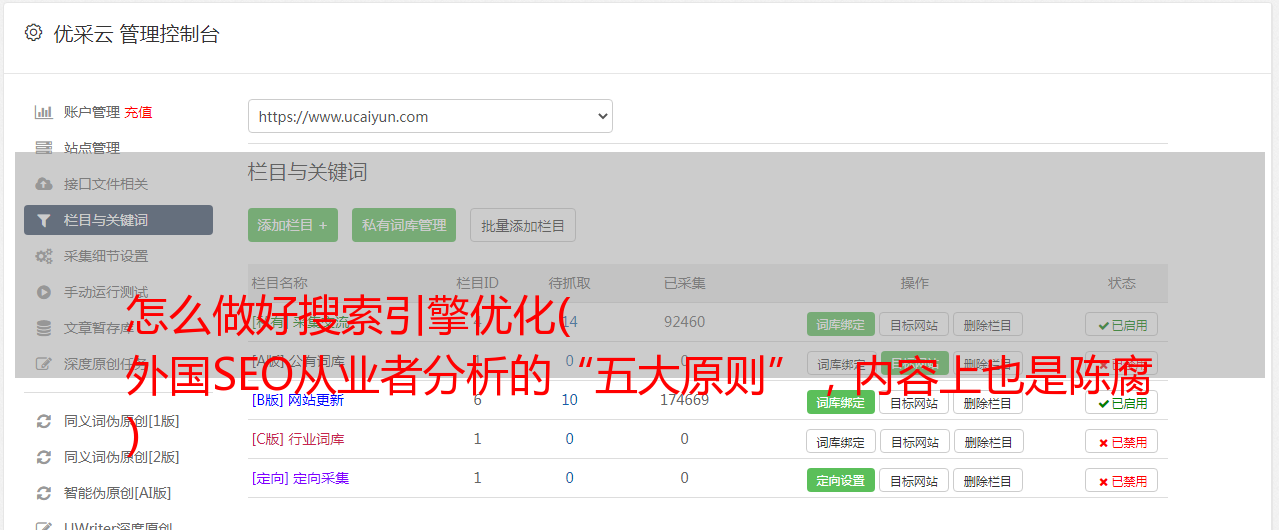Image resolution: width=1279 pixels, height=530 pixels.
Task: Select the filter icon of 栏目与关键词
Action: [43, 220]
